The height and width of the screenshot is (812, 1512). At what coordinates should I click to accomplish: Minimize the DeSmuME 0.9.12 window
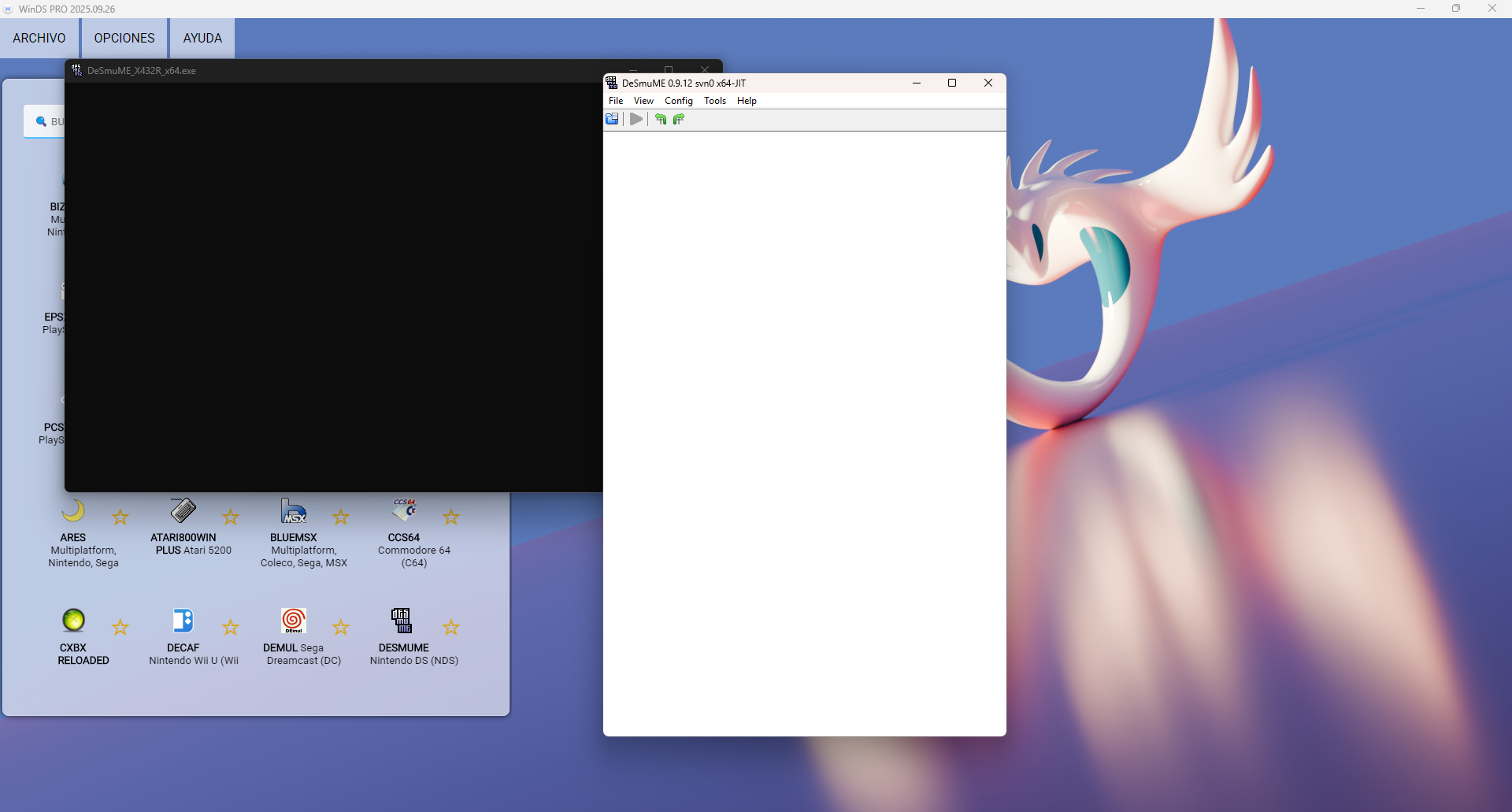tap(917, 83)
